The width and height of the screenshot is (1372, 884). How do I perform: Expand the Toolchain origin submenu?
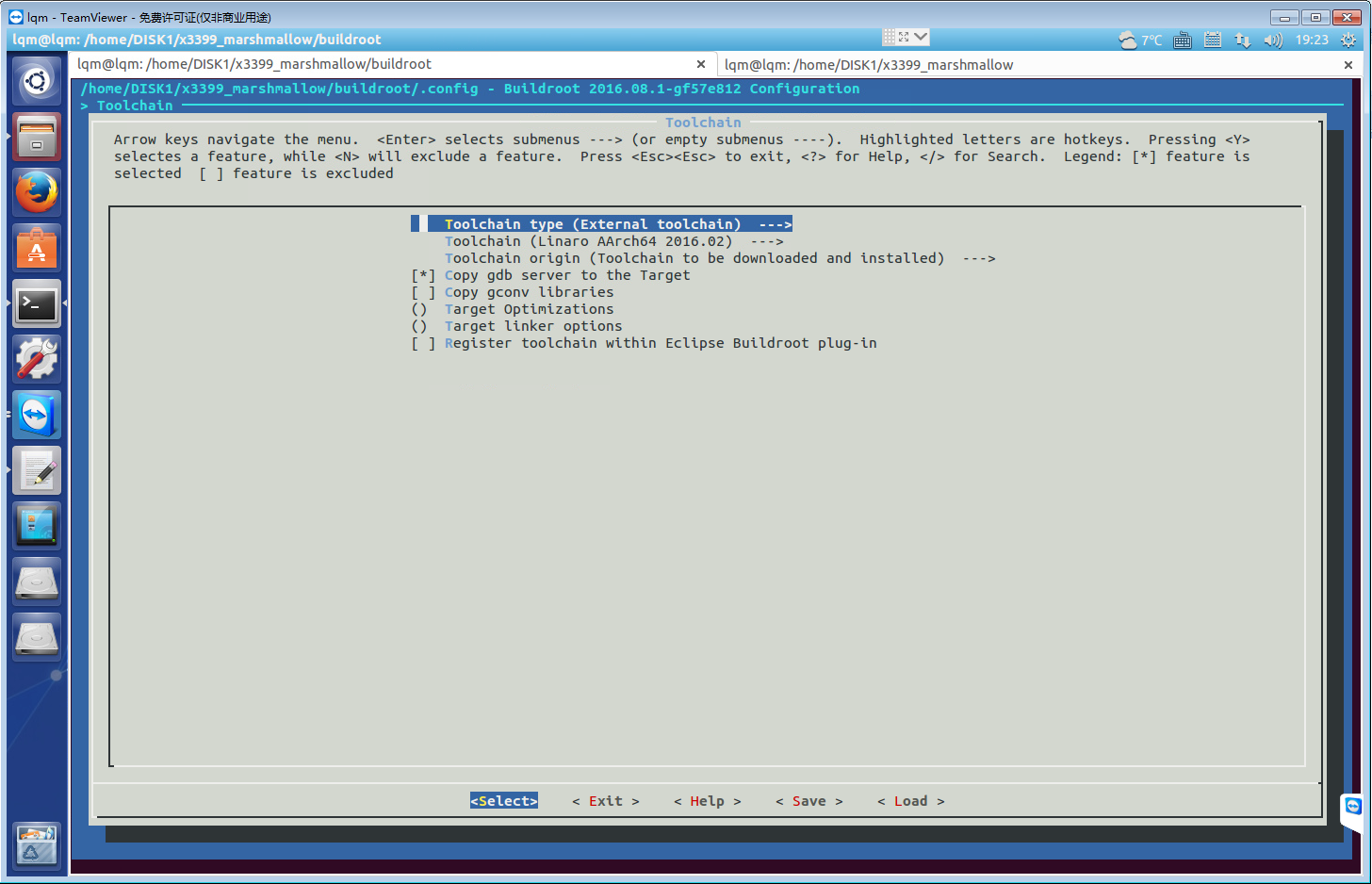(719, 258)
